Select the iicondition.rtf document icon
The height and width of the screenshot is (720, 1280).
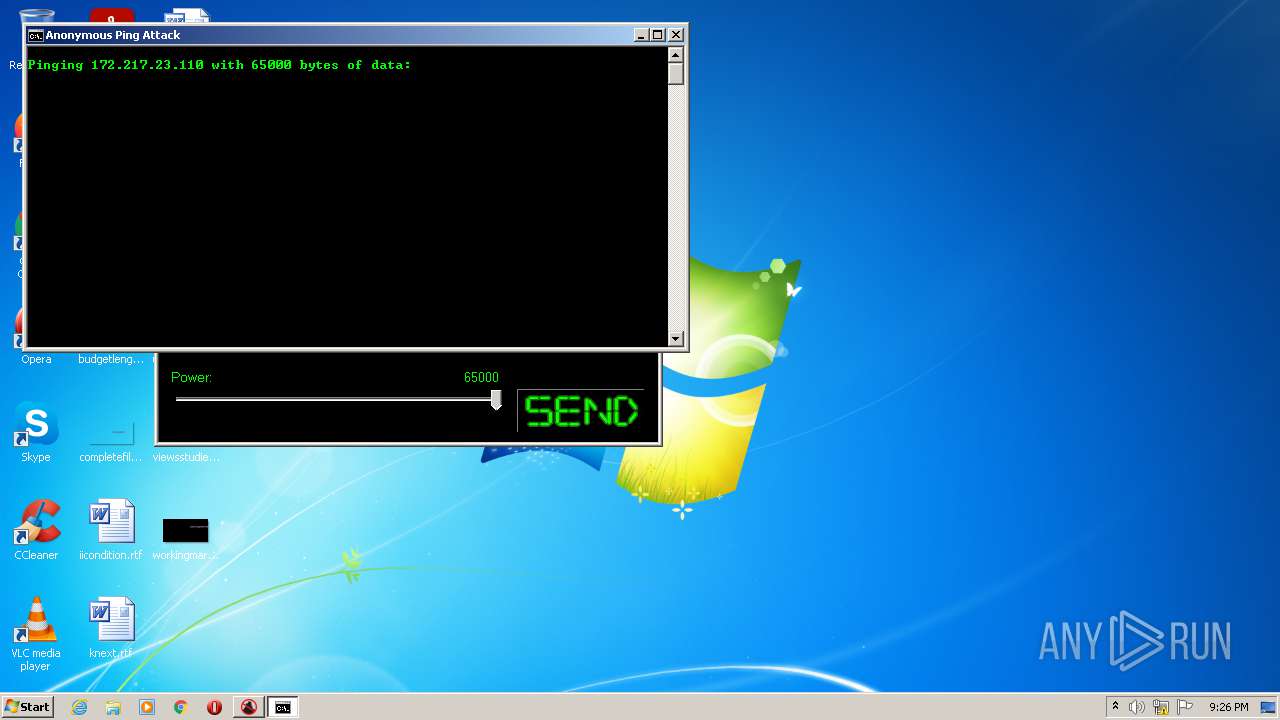click(111, 531)
